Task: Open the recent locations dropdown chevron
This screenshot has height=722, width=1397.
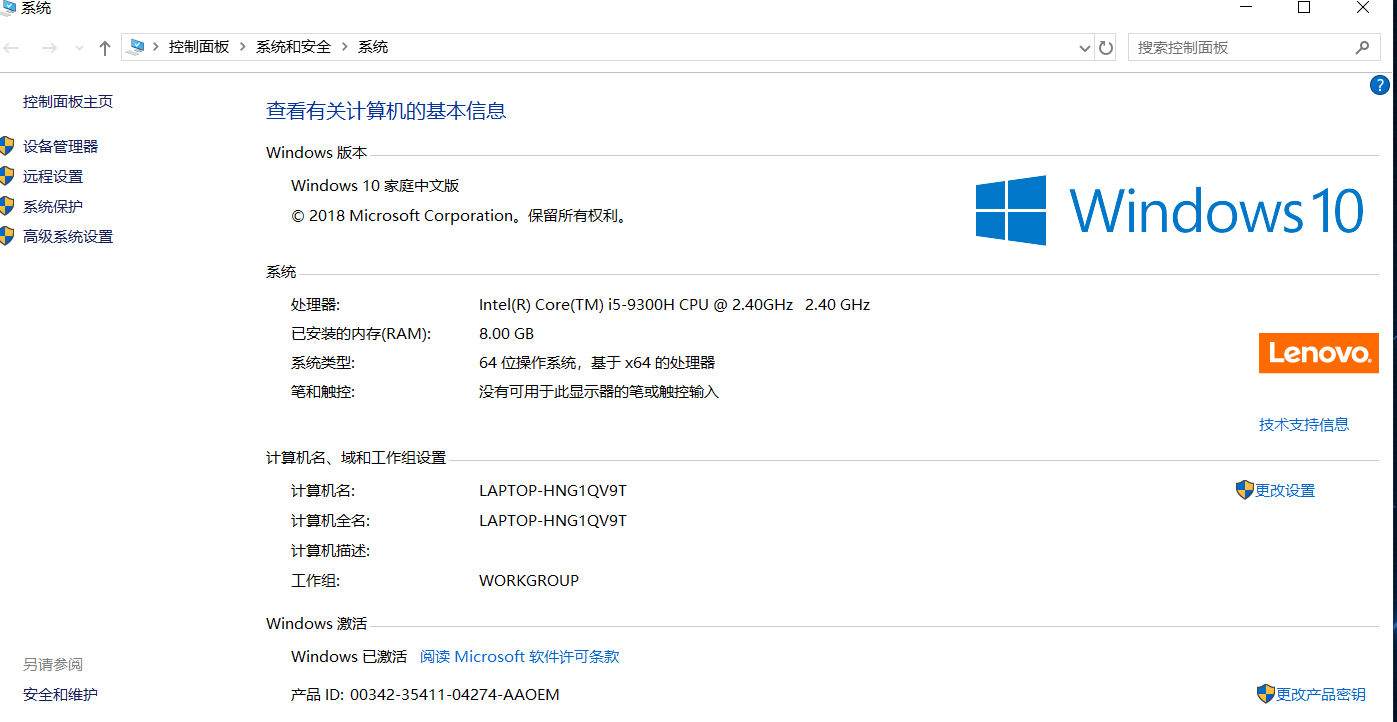Action: tap(79, 48)
